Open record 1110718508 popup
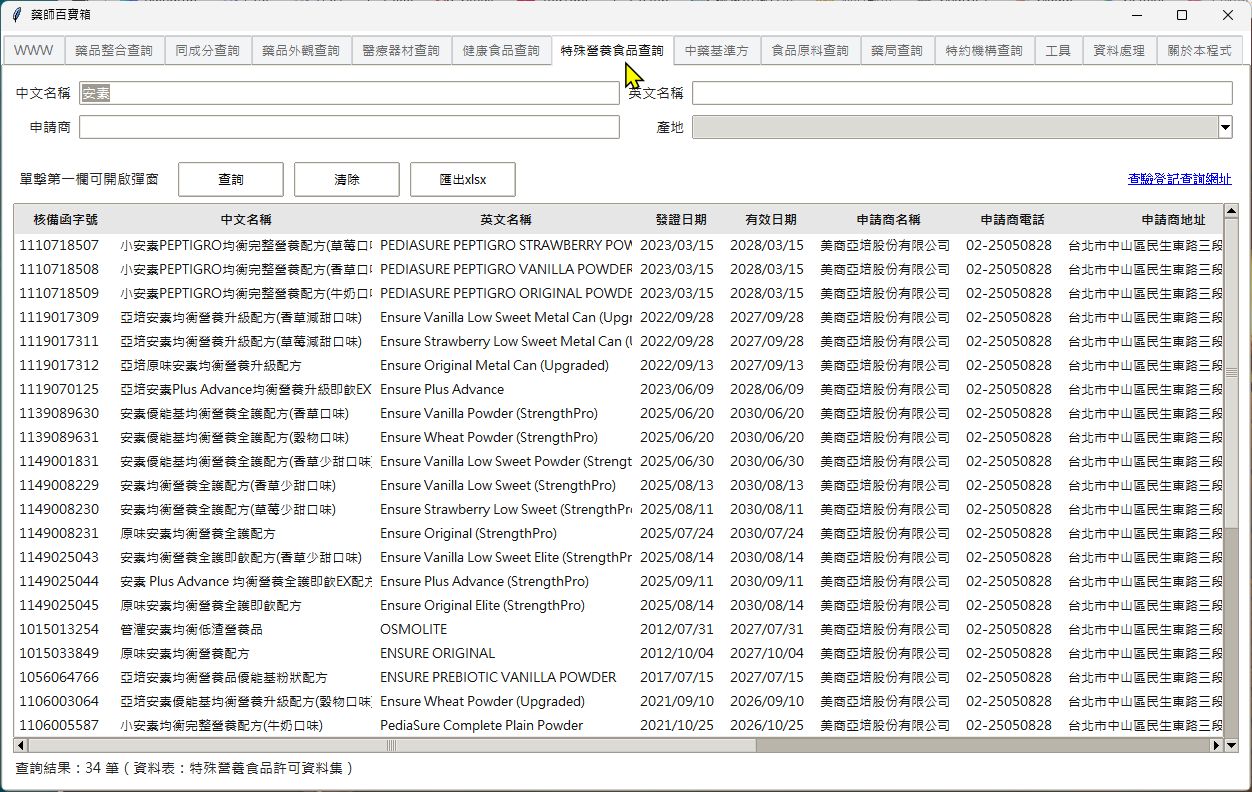The width and height of the screenshot is (1252, 792). 59,269
